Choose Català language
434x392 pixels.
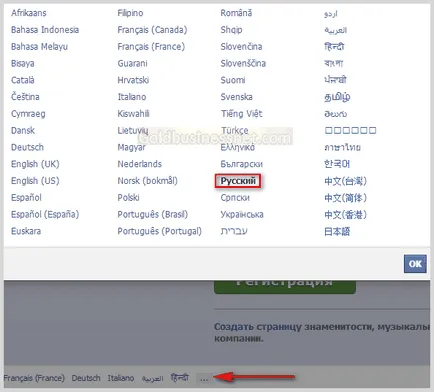[x=23, y=80]
